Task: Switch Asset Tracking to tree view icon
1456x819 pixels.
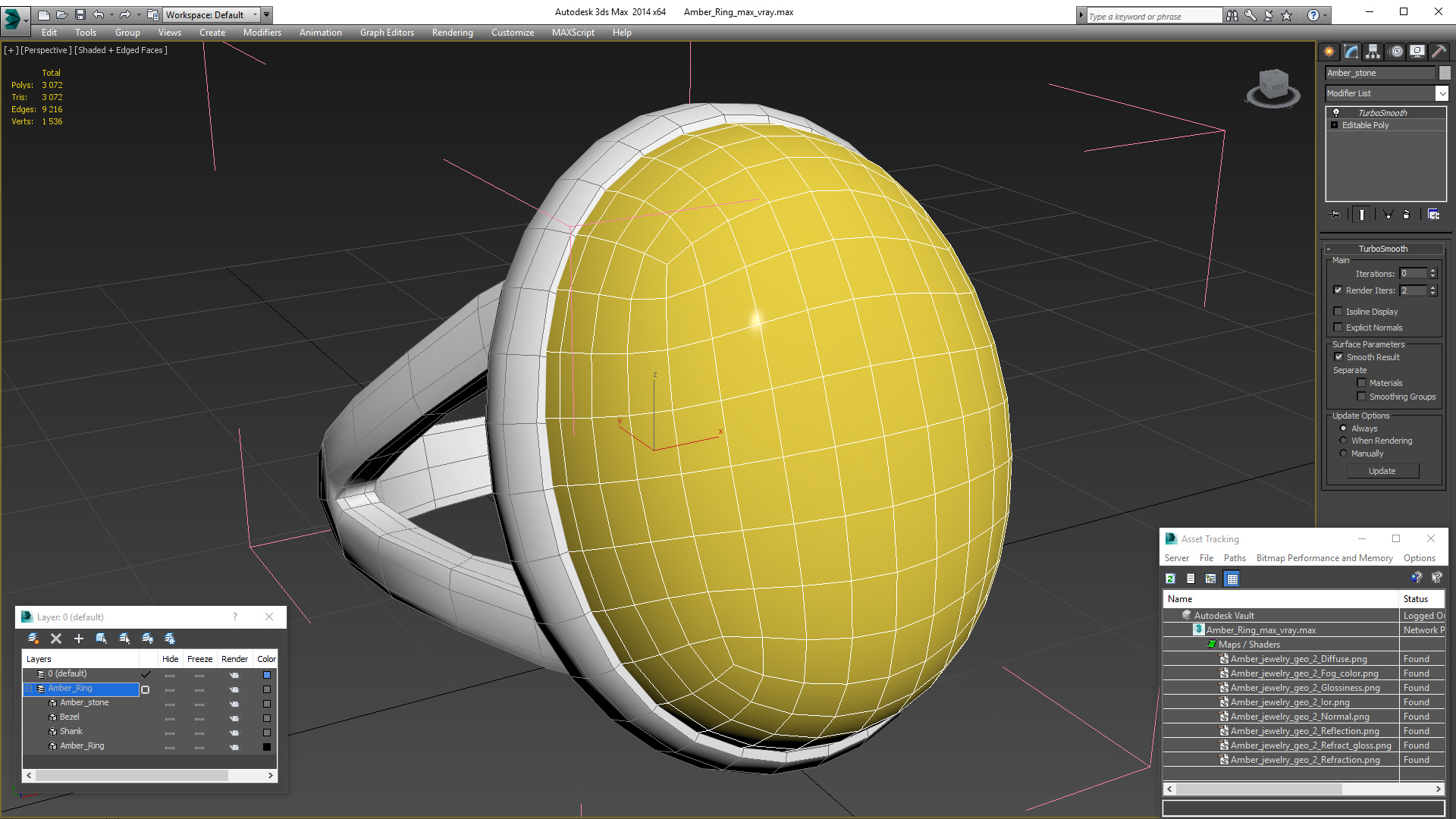Action: (1211, 579)
